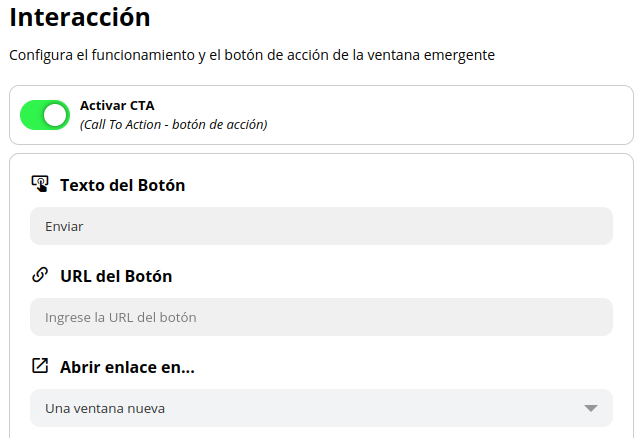
Task: Click the URL del Botón heading
Action: pyautogui.click(x=116, y=276)
